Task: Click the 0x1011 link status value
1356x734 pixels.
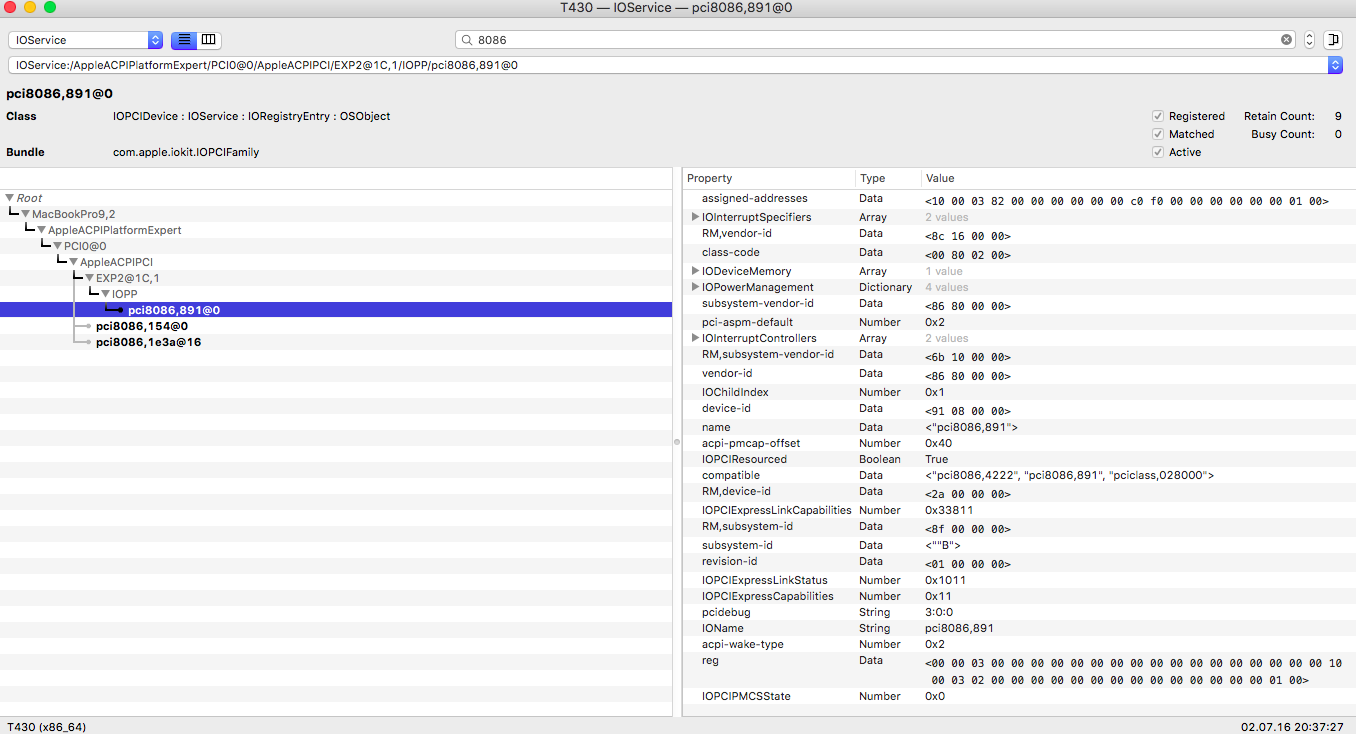Action: pyautogui.click(x=945, y=580)
